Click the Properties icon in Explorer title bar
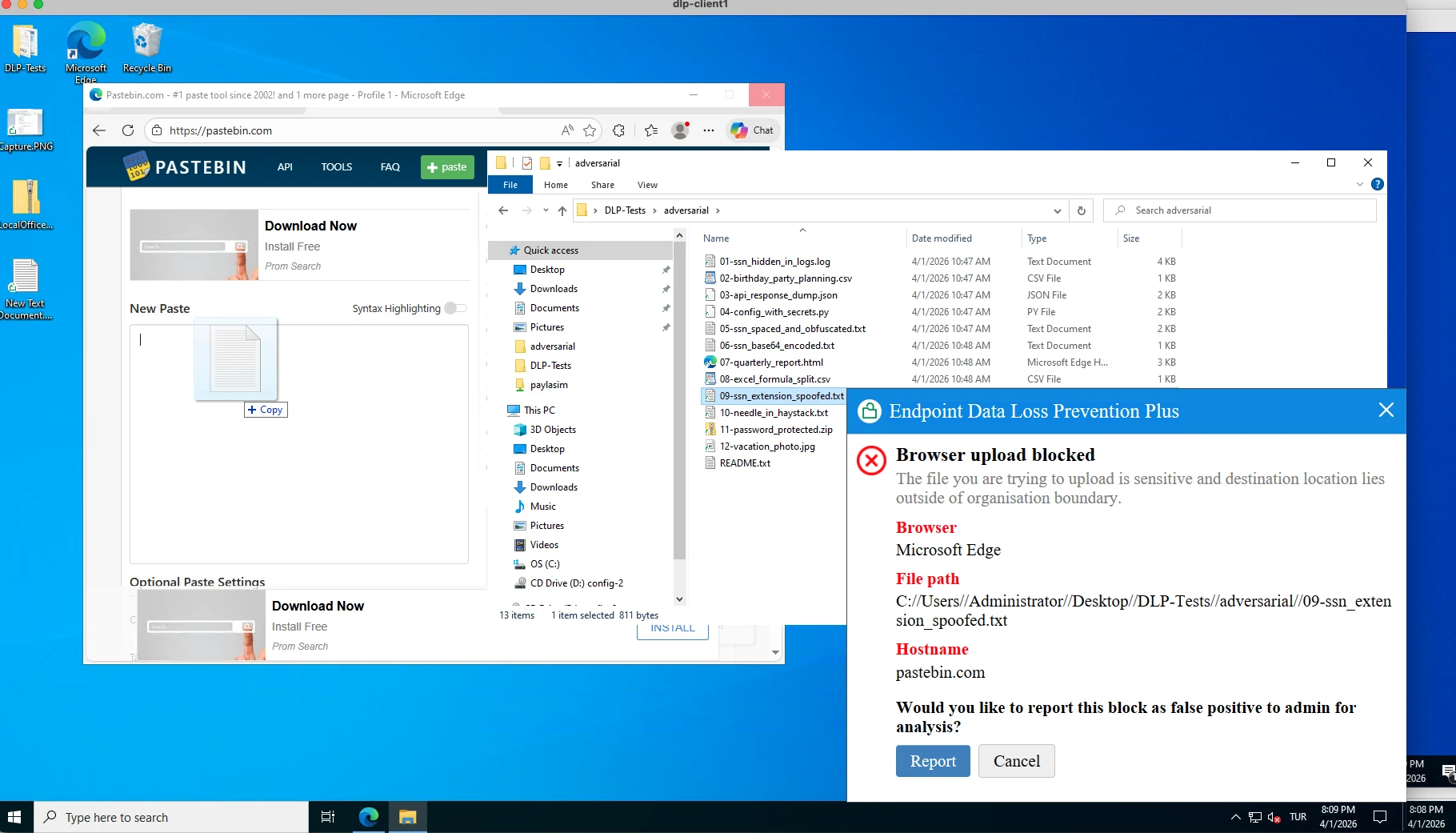 pyautogui.click(x=527, y=163)
